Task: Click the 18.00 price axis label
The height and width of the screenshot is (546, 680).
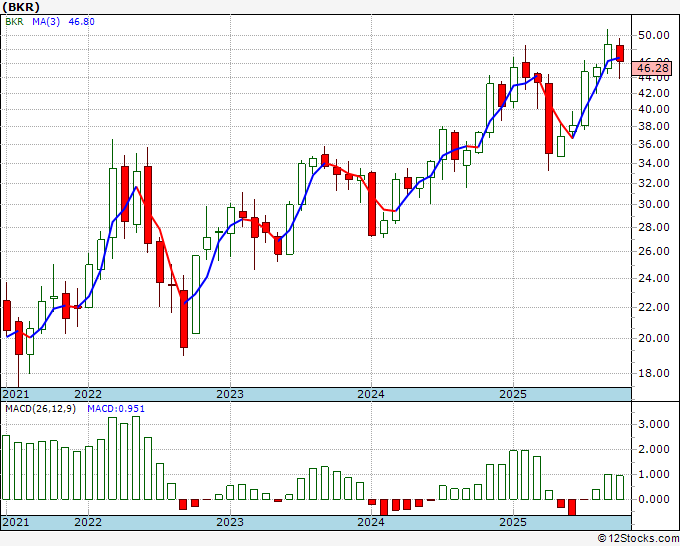Action: (x=654, y=373)
